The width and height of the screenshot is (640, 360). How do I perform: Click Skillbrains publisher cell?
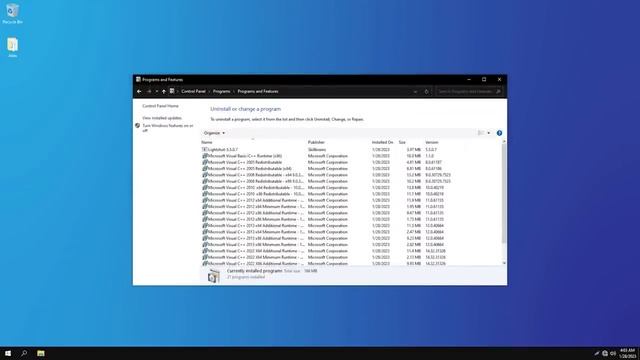pyautogui.click(x=317, y=150)
